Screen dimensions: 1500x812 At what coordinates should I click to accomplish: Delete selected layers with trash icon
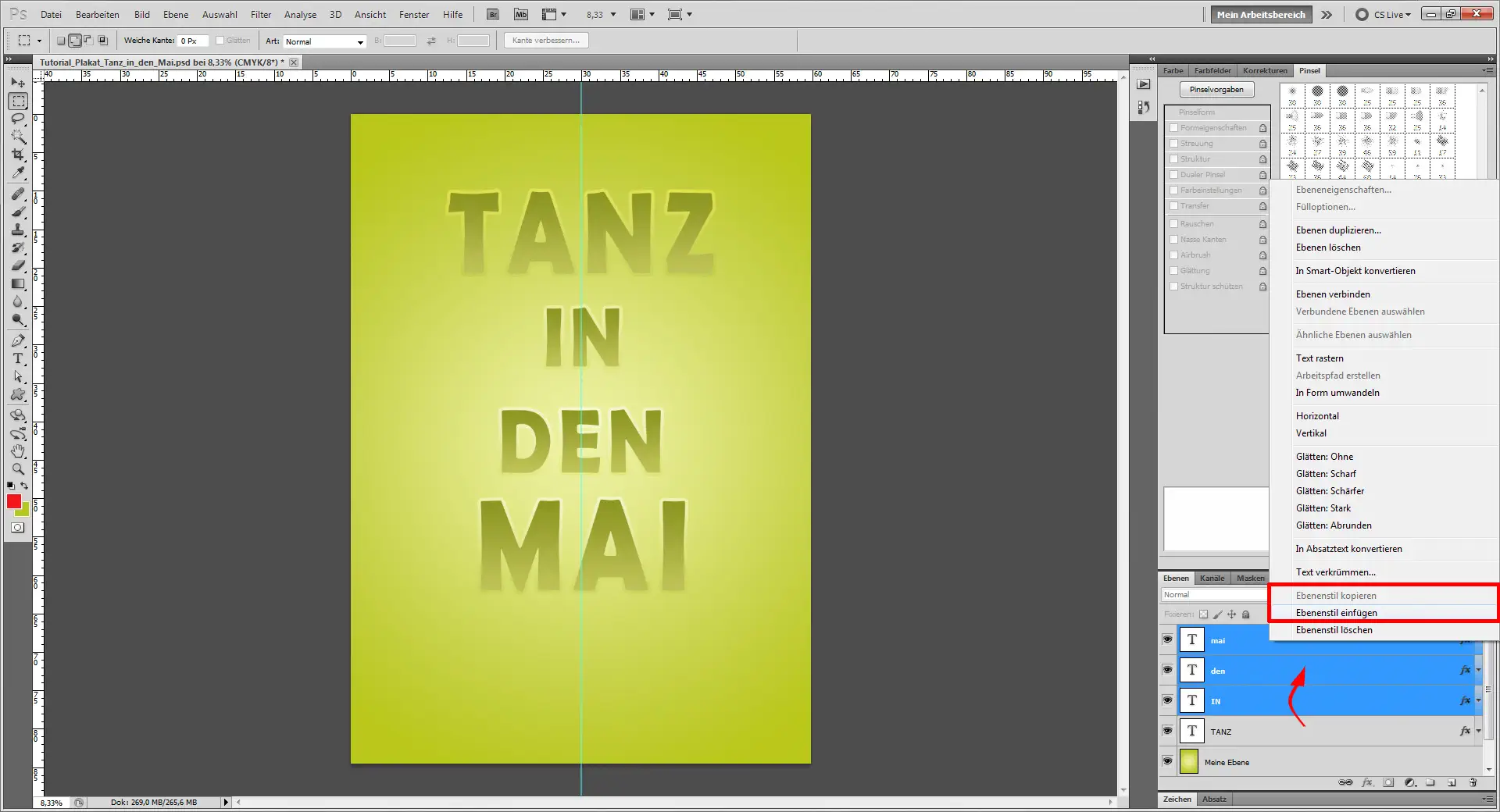click(1473, 783)
